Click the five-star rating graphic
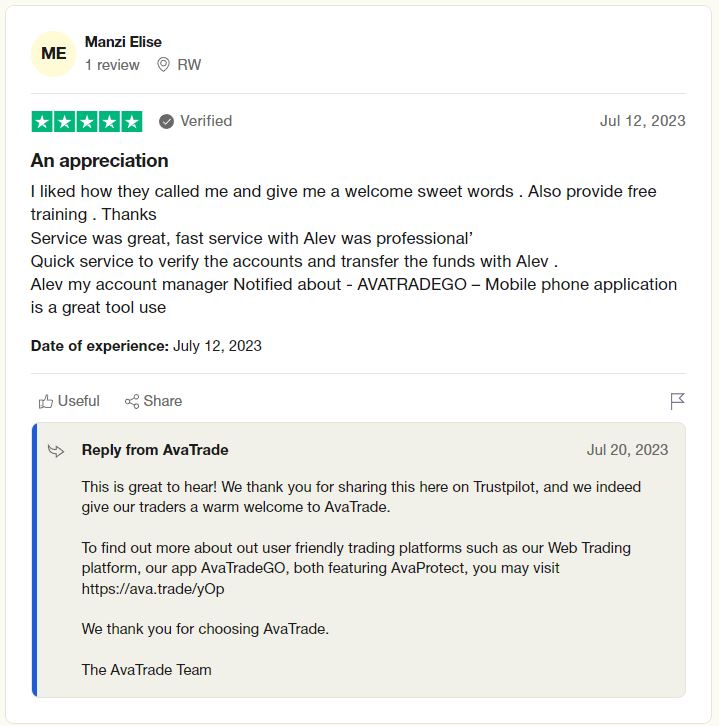Viewport: 719px width, 726px height. [x=87, y=122]
